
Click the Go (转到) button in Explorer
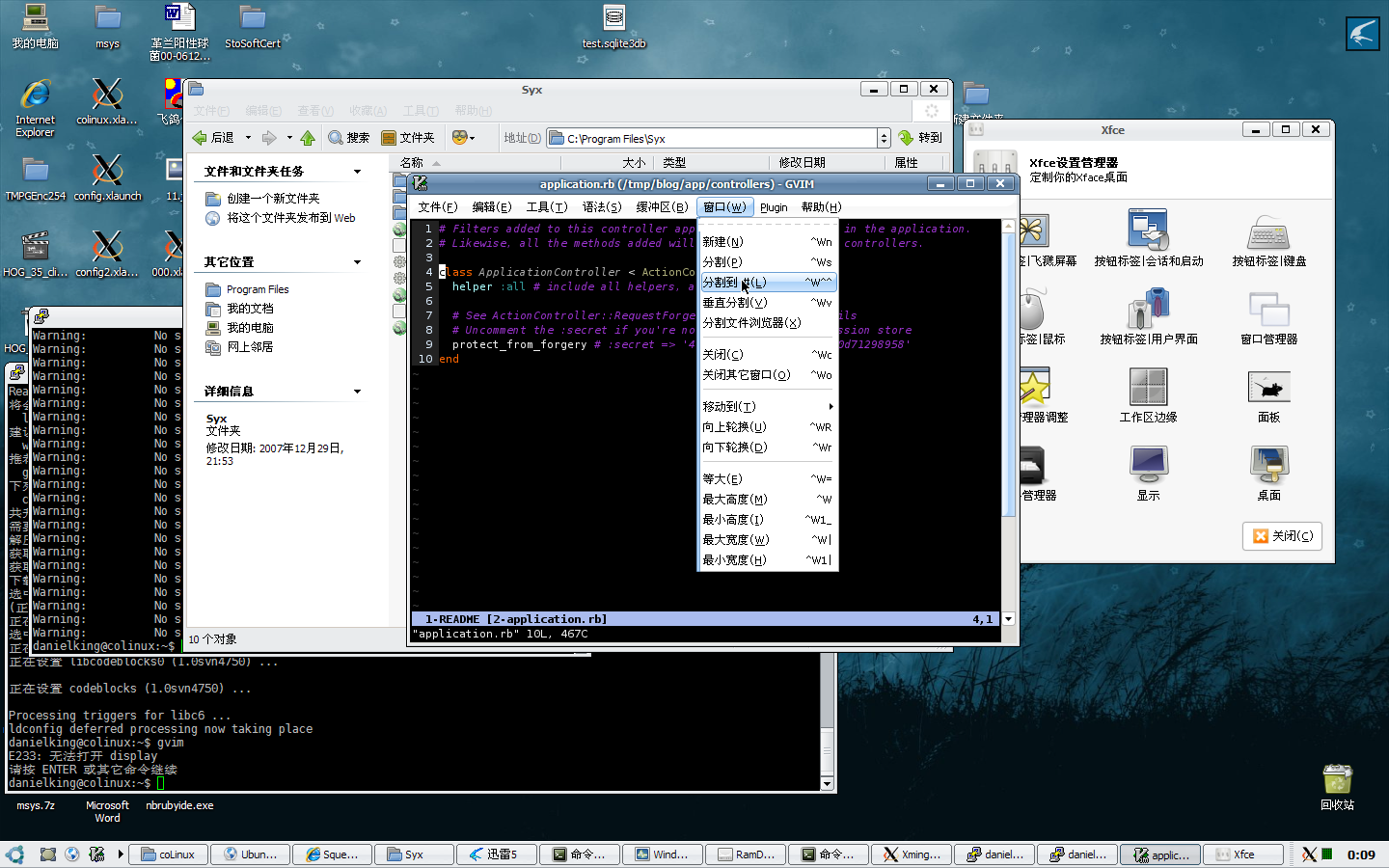click(919, 138)
